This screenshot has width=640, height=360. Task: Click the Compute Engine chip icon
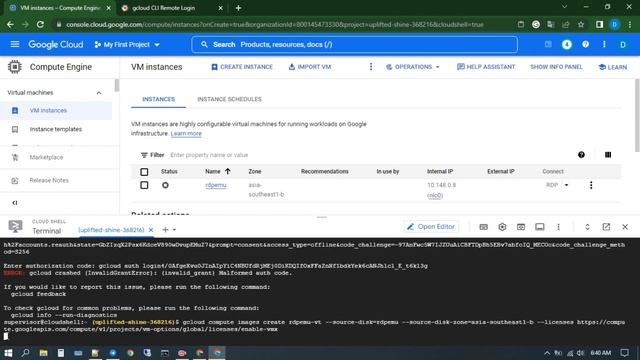15,67
